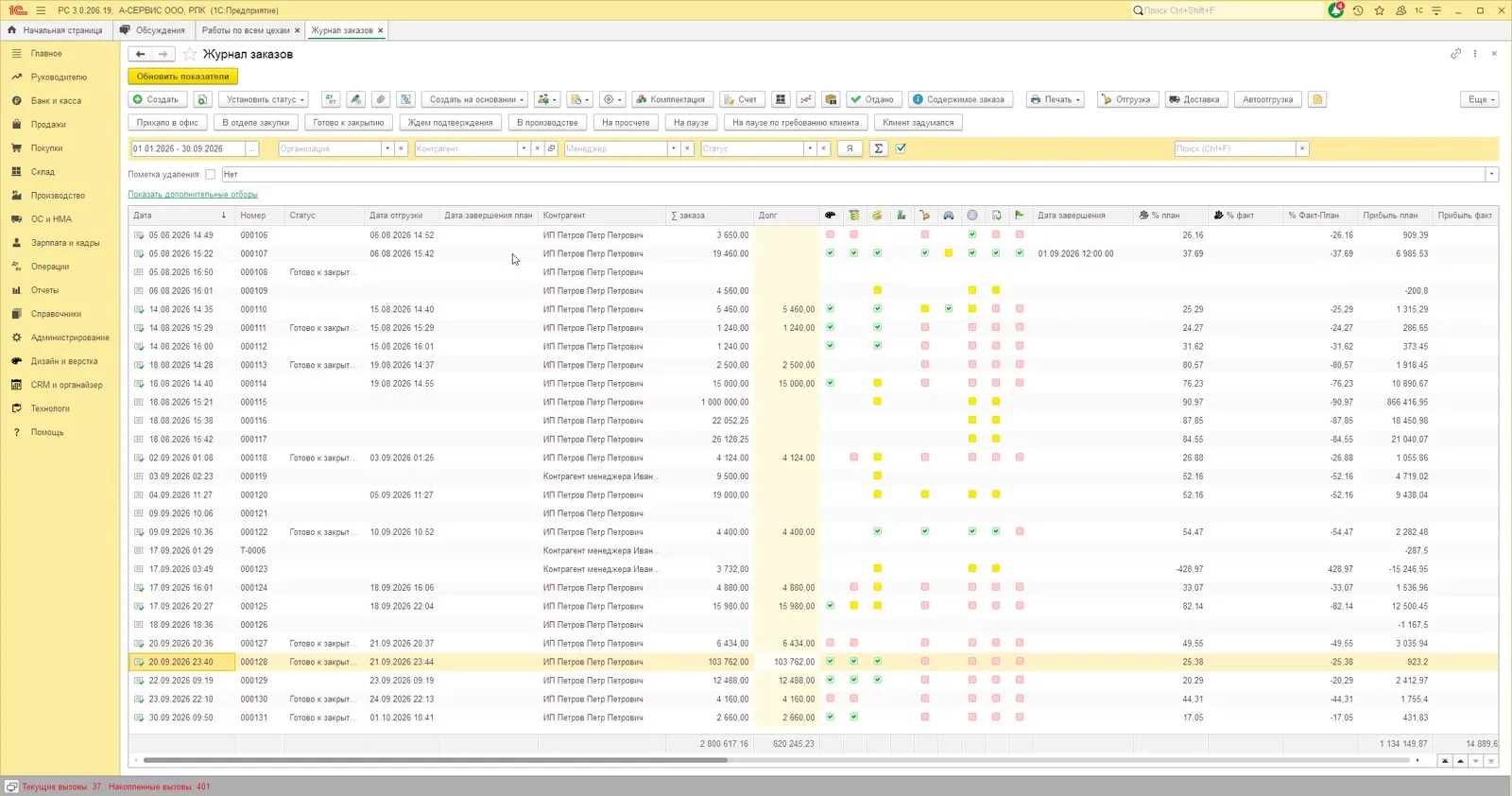
Task: Open favorites star in the title bar
Action: pos(1380,10)
